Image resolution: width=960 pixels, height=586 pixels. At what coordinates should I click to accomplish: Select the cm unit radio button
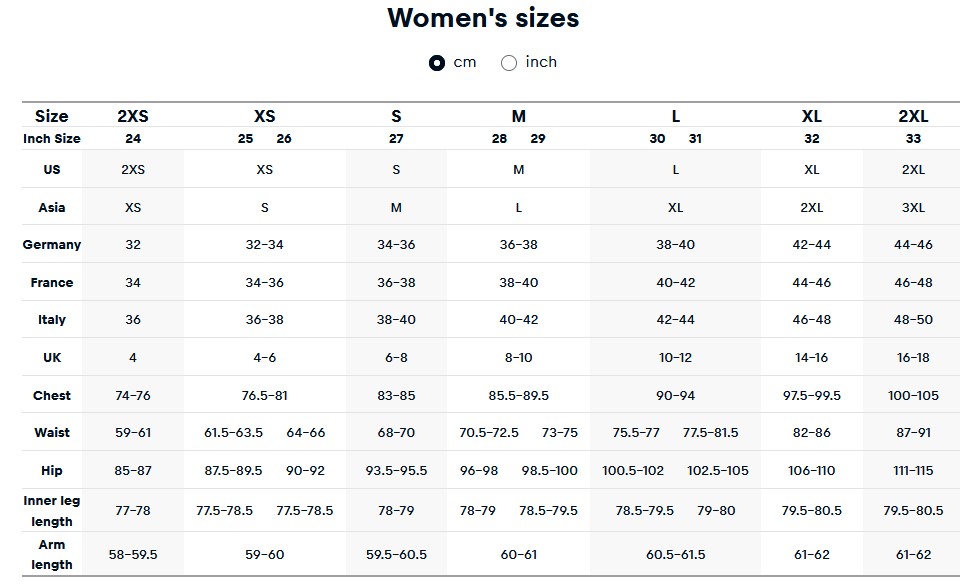click(437, 62)
